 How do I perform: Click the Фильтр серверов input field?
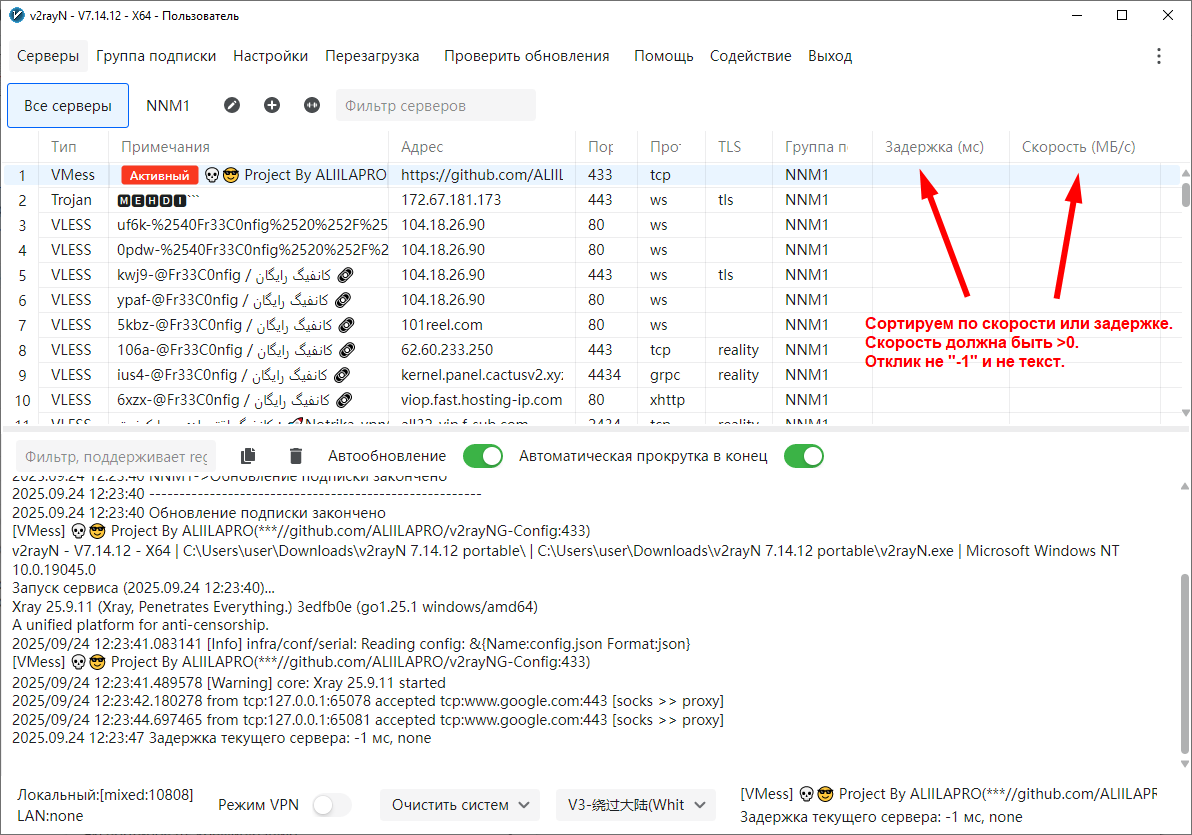click(x=435, y=105)
